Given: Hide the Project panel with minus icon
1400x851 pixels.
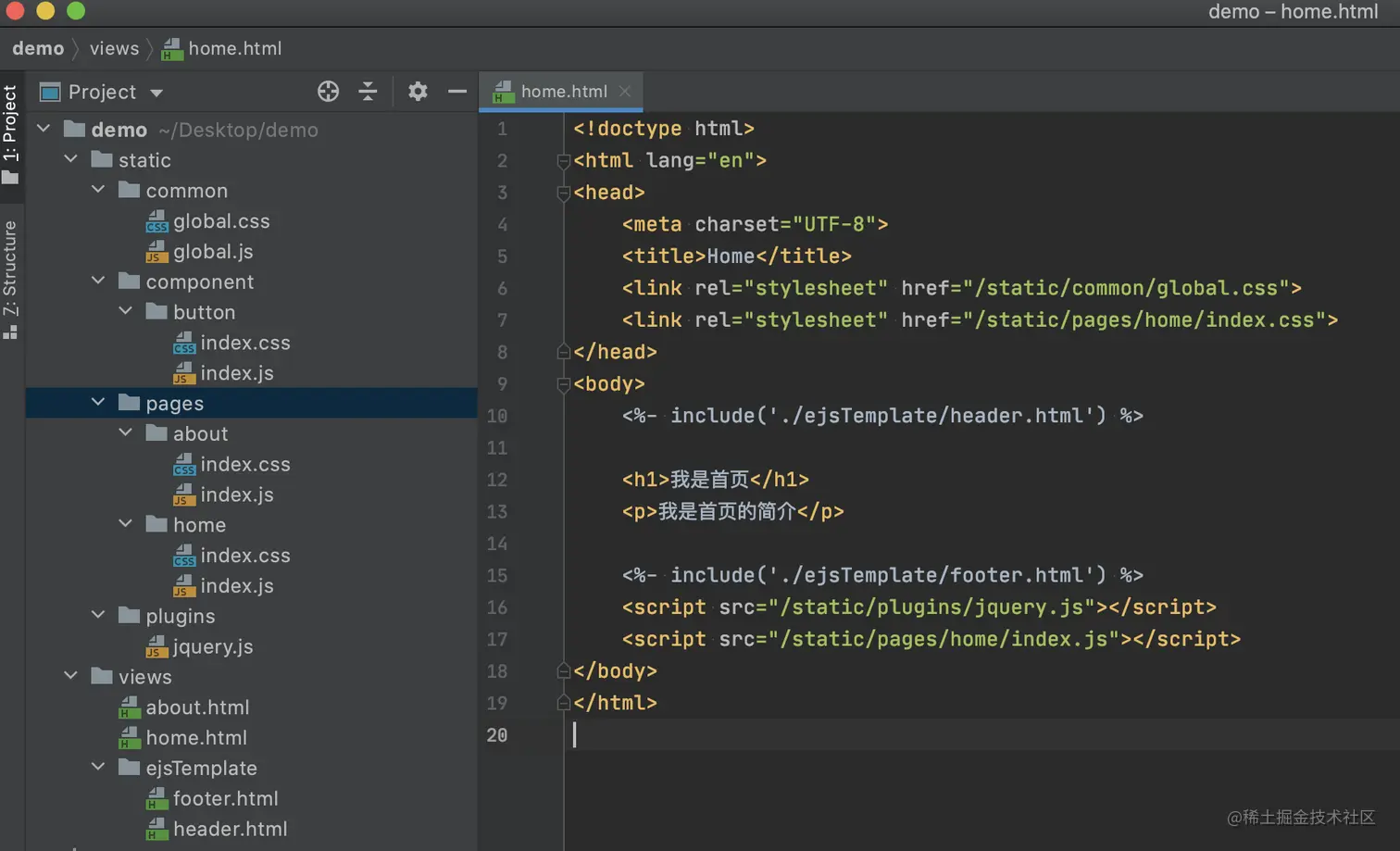Looking at the screenshot, I should point(456,91).
